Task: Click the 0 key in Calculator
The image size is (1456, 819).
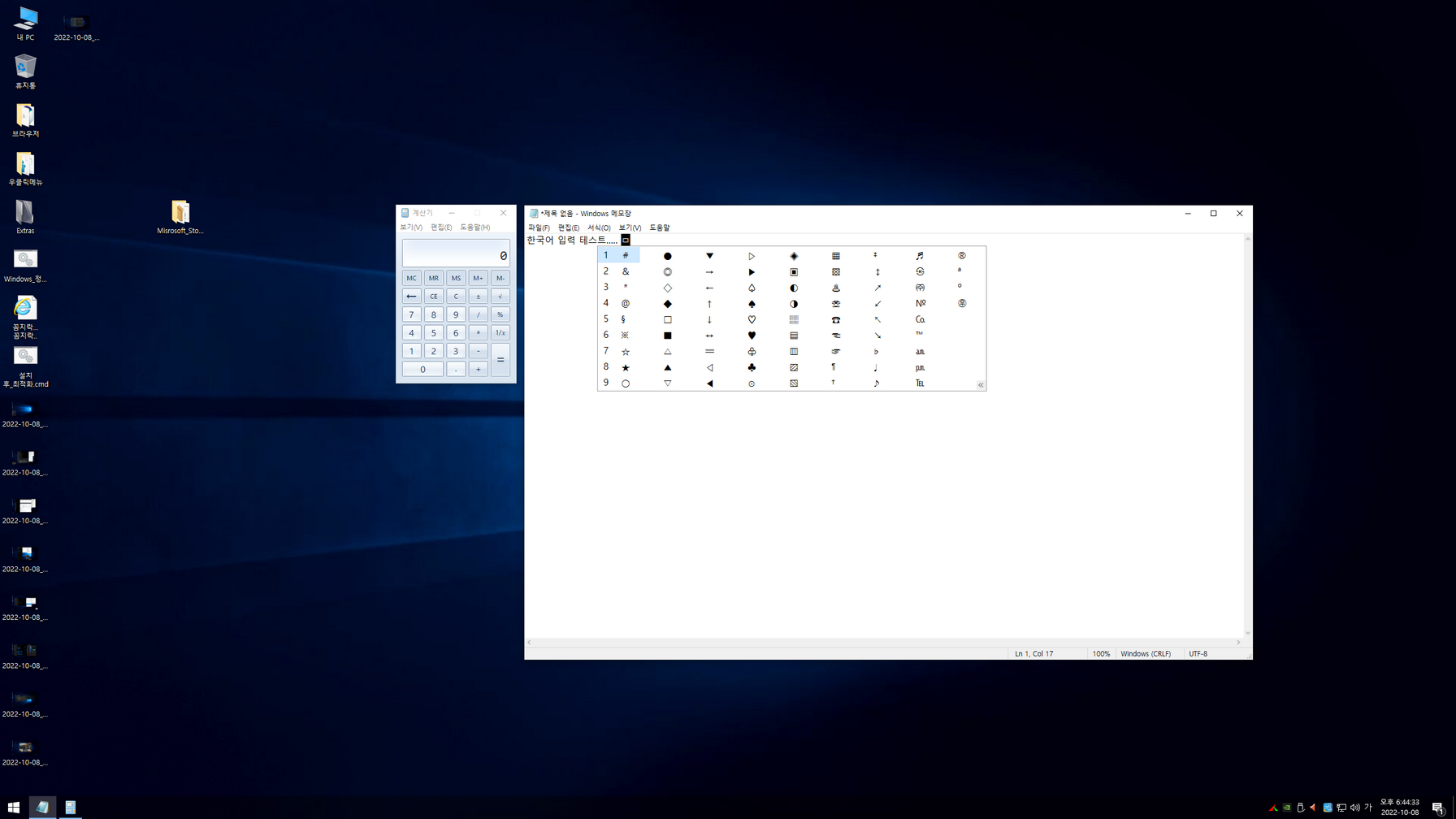Action: pos(422,369)
